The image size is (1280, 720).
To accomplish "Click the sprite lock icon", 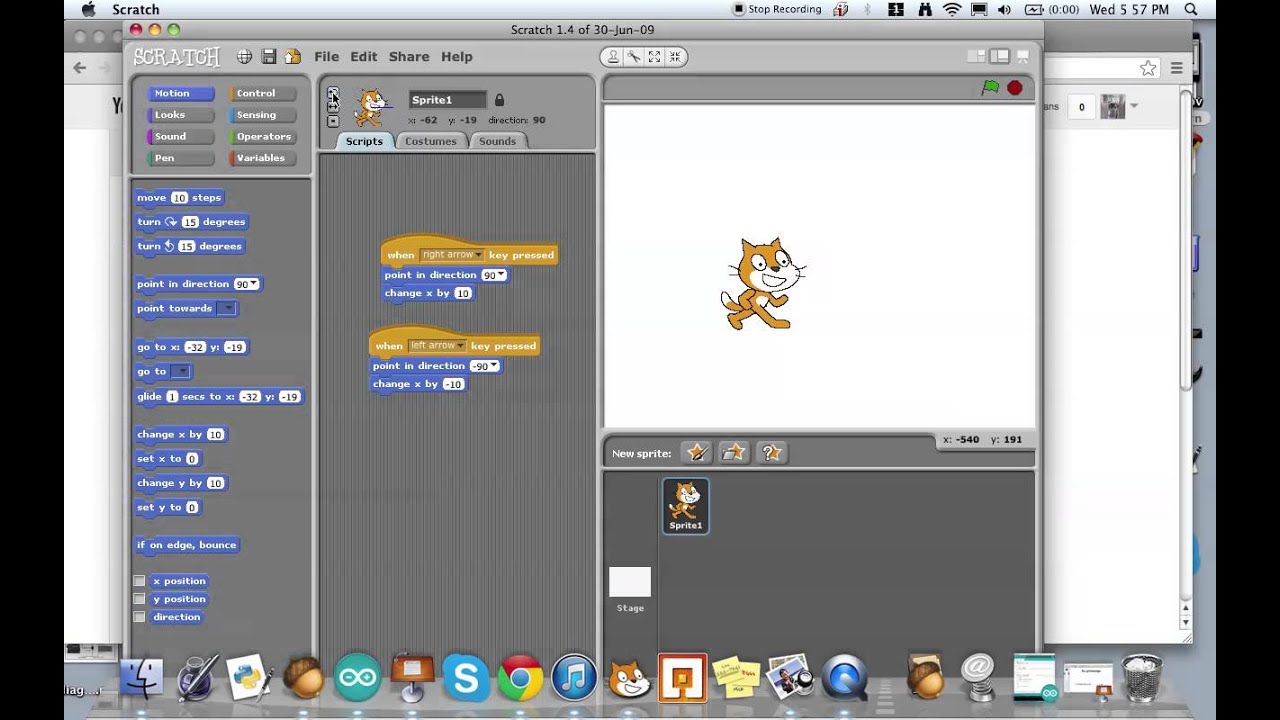I will click(499, 100).
